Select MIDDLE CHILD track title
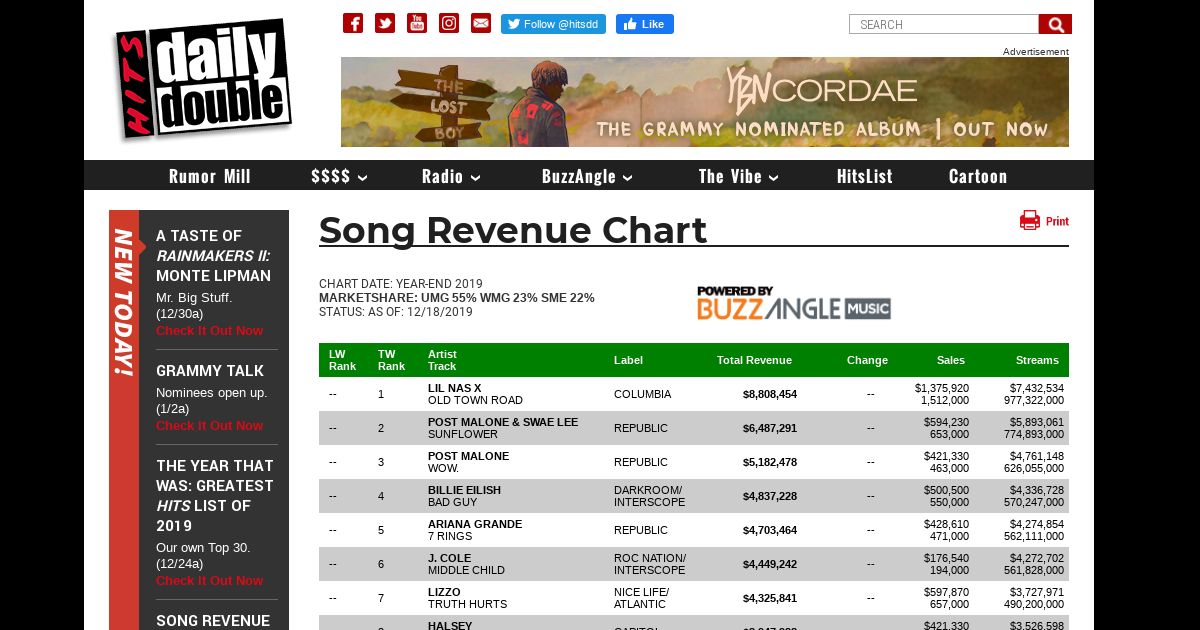Screen dimensions: 1200x630 [x=466, y=570]
